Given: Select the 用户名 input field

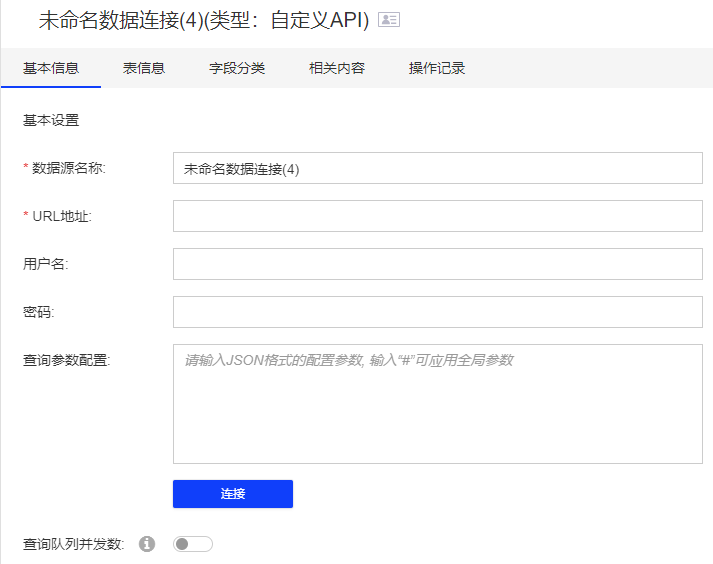Looking at the screenshot, I should click(x=437, y=264).
